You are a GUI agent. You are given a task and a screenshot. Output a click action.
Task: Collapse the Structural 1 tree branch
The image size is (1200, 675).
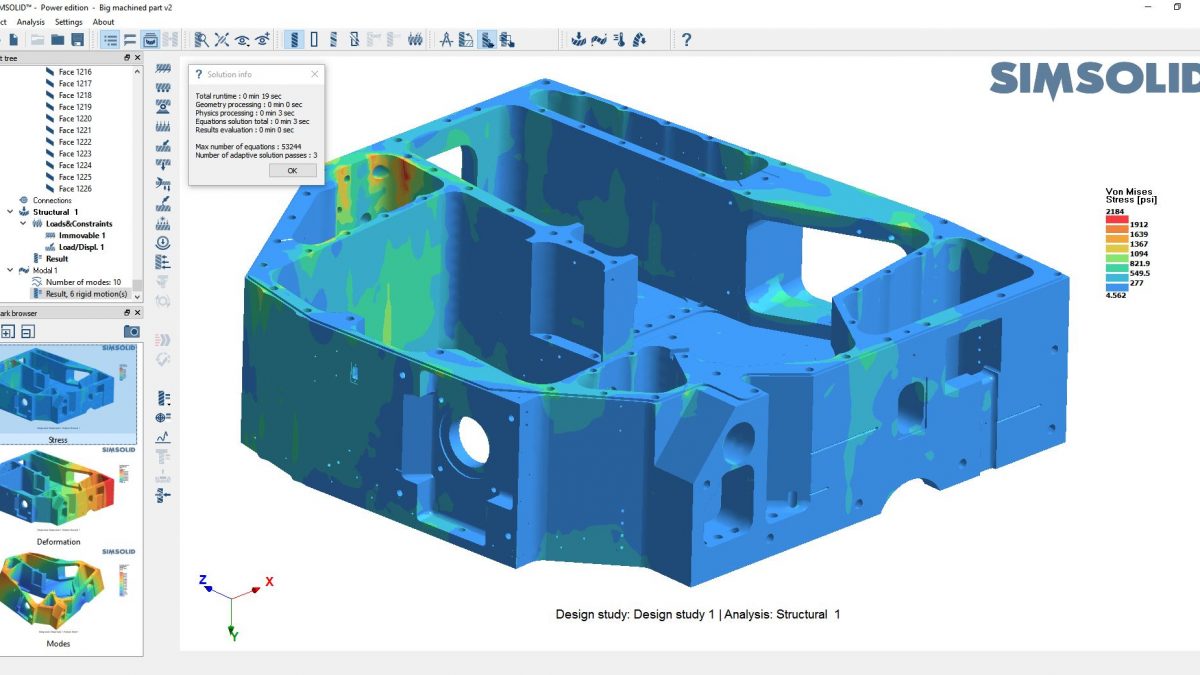pyautogui.click(x=10, y=212)
